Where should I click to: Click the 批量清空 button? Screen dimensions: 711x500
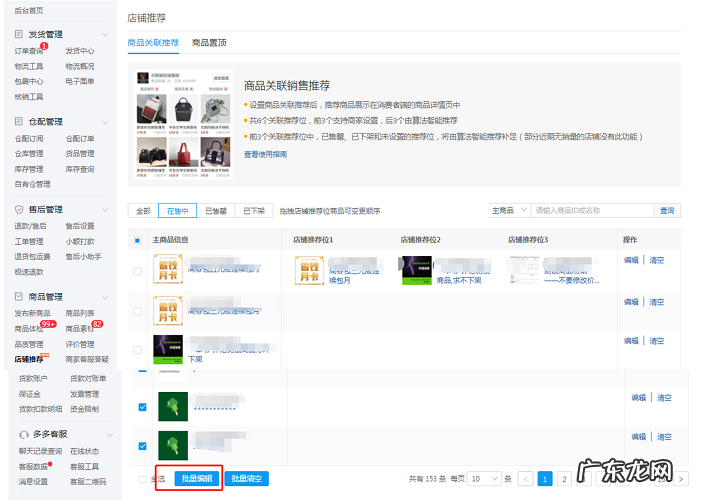247,479
